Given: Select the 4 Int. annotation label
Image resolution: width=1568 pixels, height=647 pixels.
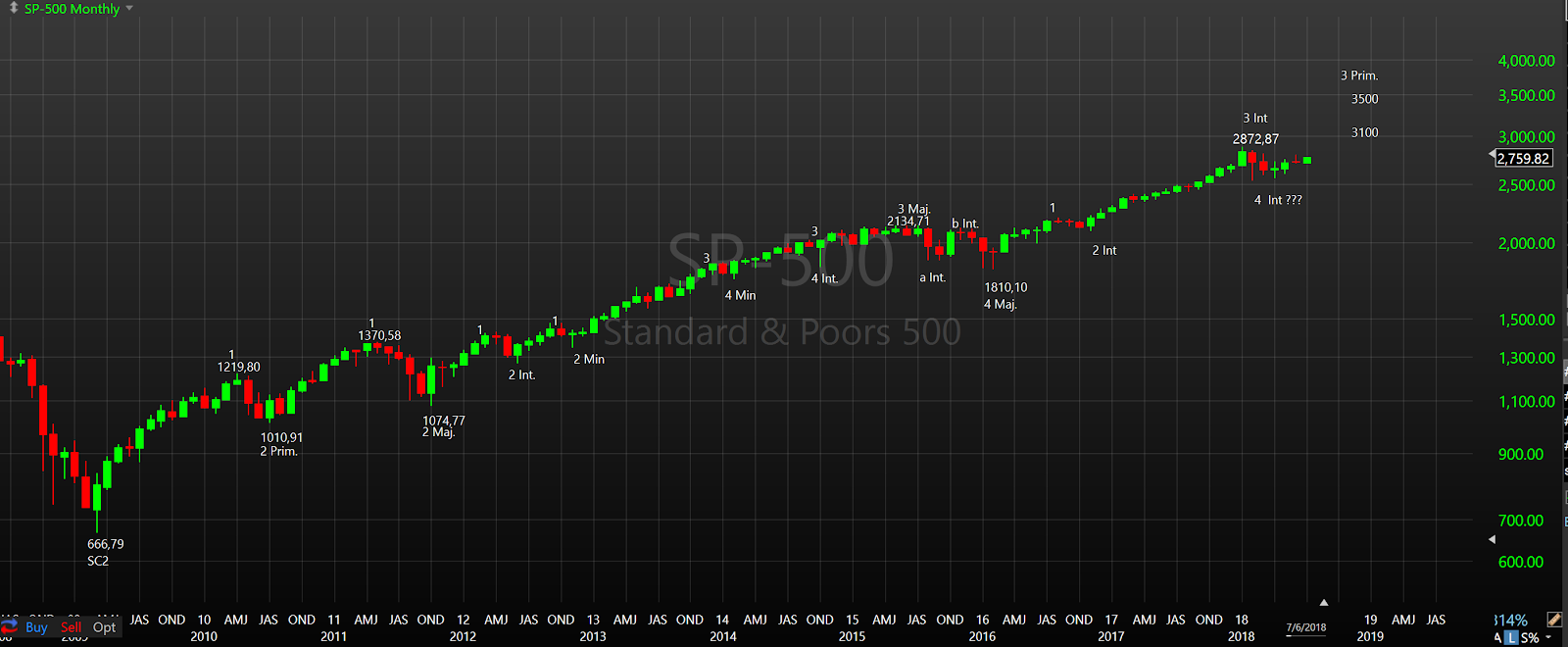Looking at the screenshot, I should pos(824,278).
